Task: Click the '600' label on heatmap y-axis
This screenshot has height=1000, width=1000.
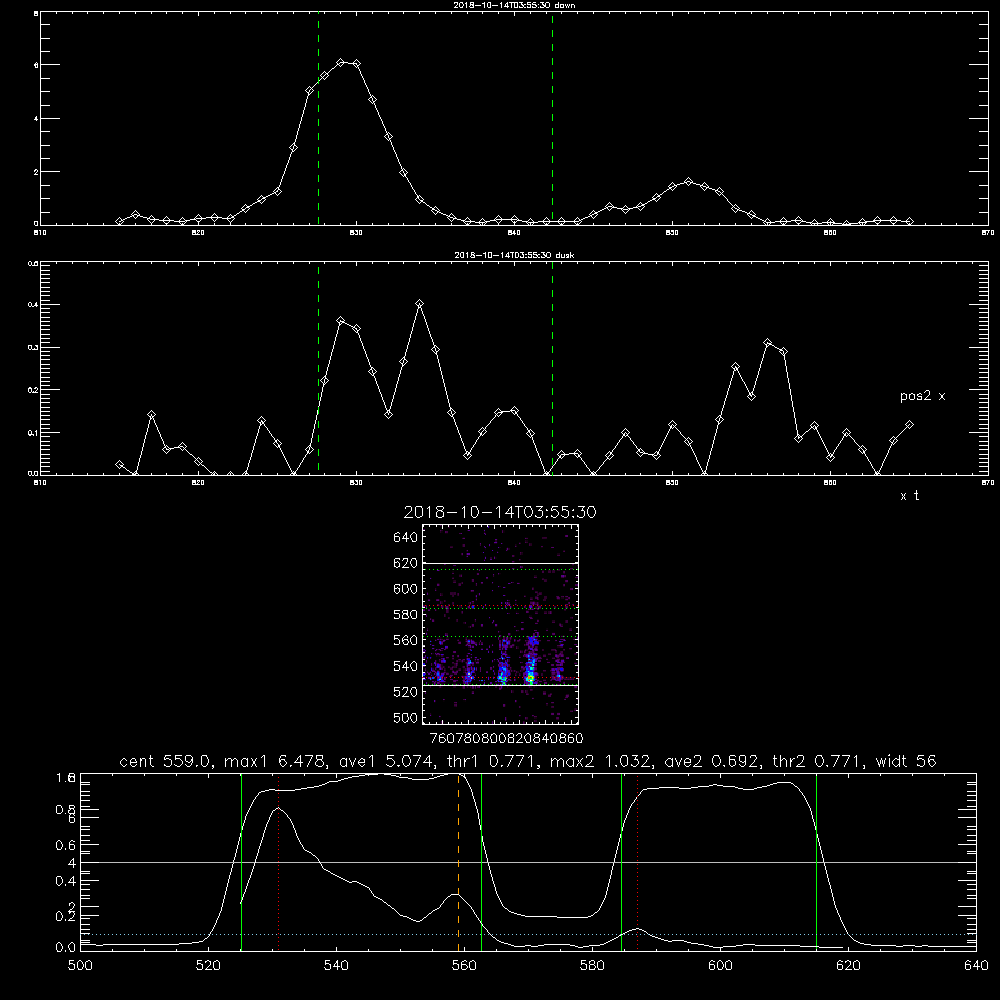Action: [405, 589]
